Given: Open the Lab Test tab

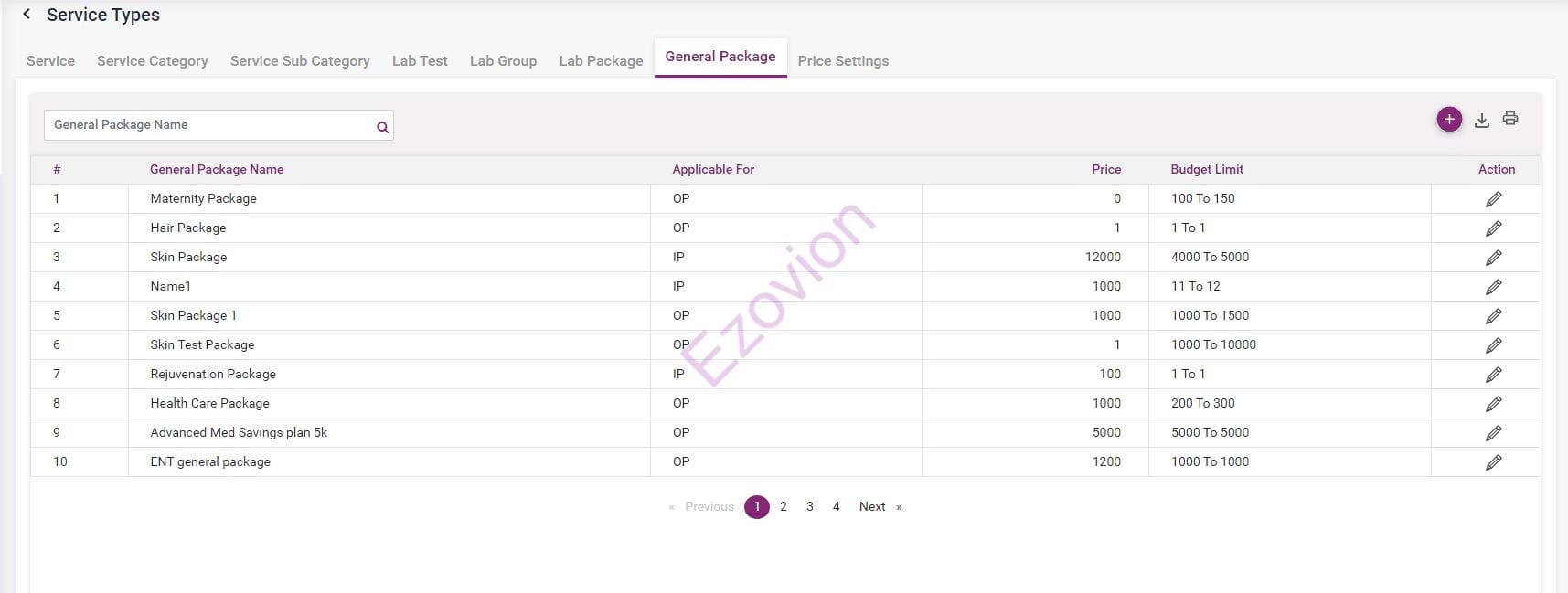Looking at the screenshot, I should (x=420, y=61).
